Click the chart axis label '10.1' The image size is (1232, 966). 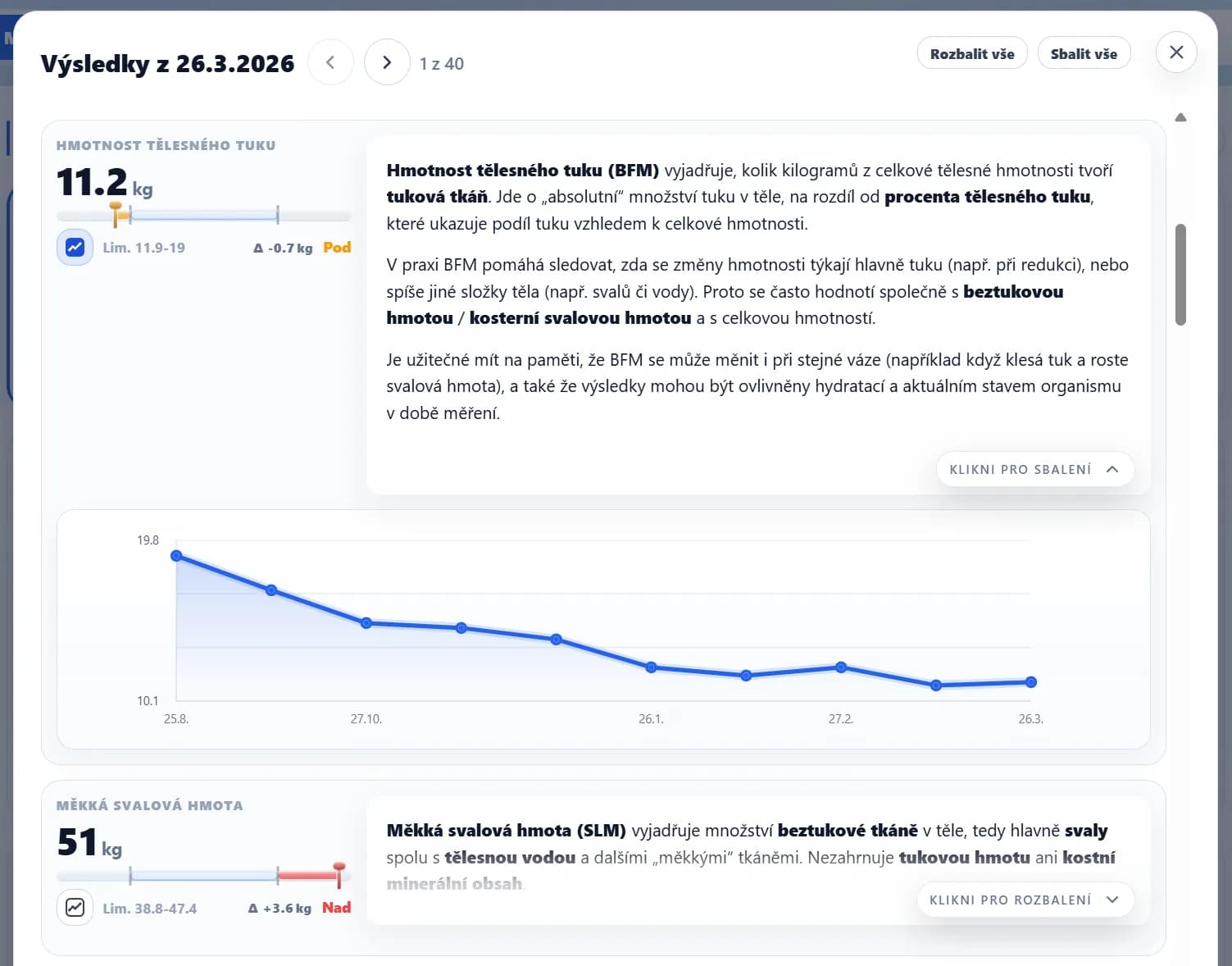point(148,701)
